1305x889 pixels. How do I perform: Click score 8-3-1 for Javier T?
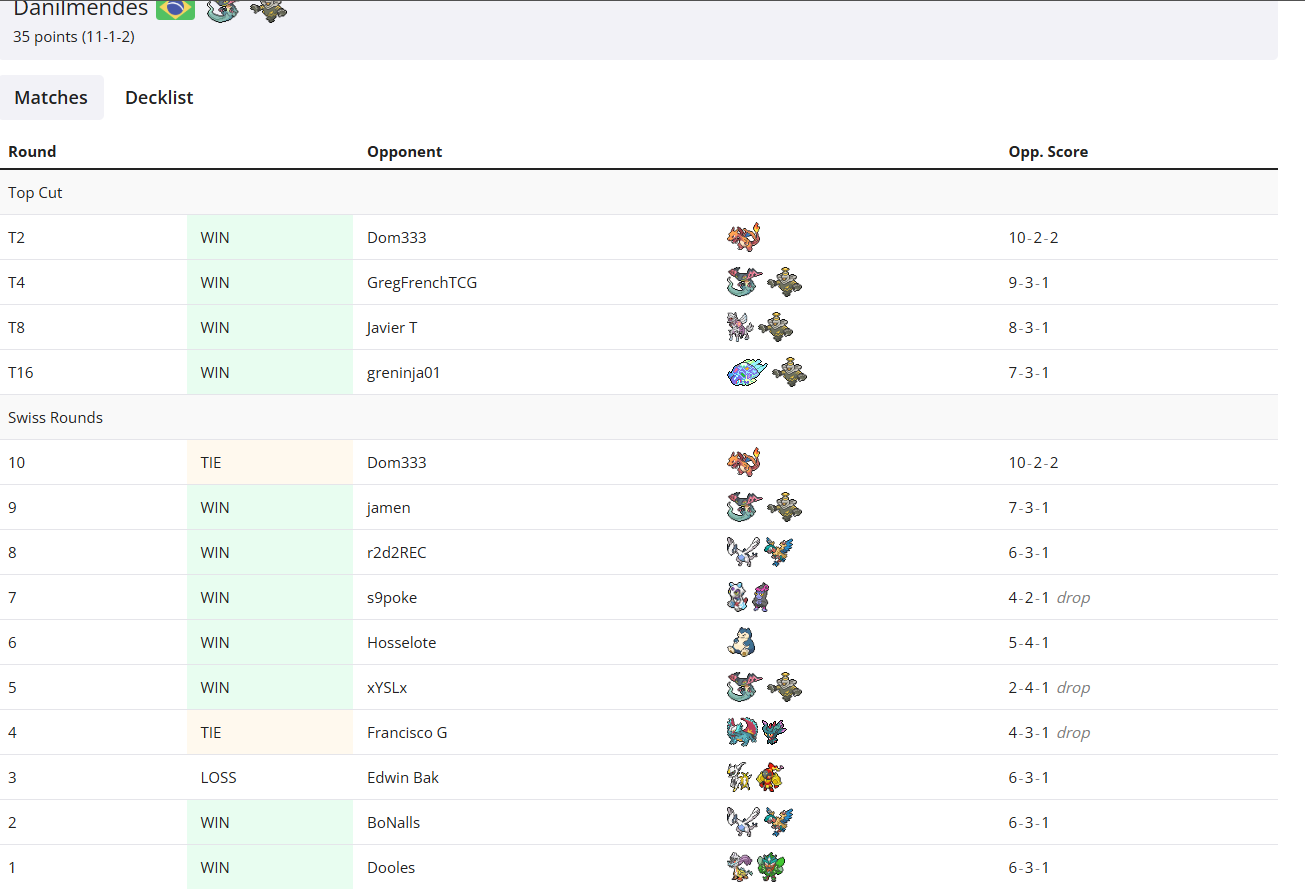point(1029,327)
